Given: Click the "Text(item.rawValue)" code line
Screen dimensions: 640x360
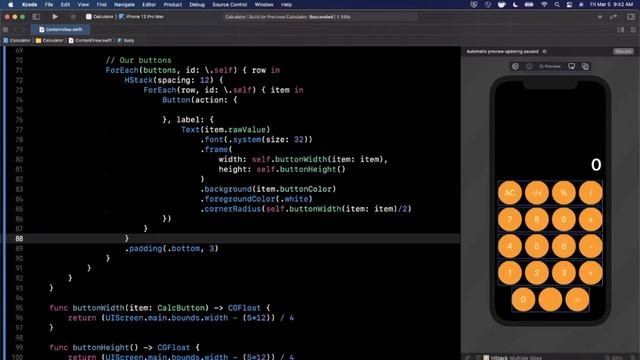Looking at the screenshot, I should click(226, 130).
